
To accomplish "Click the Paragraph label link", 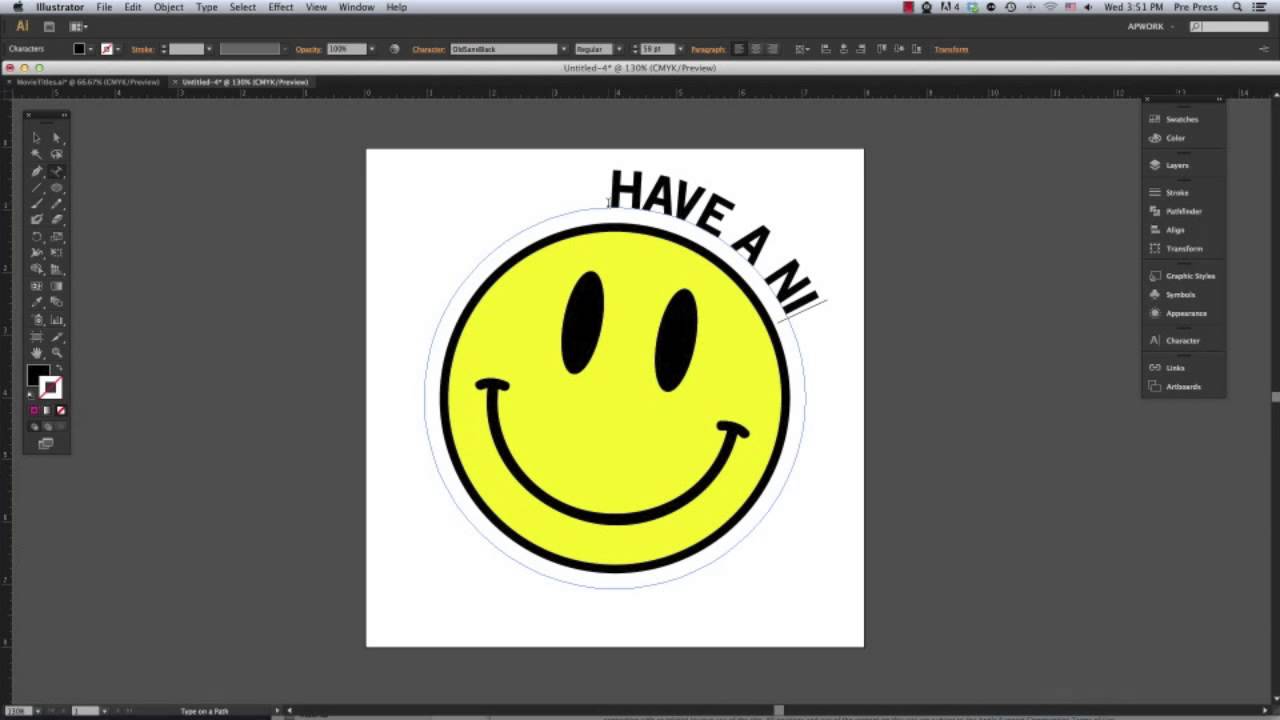I will 708,49.
